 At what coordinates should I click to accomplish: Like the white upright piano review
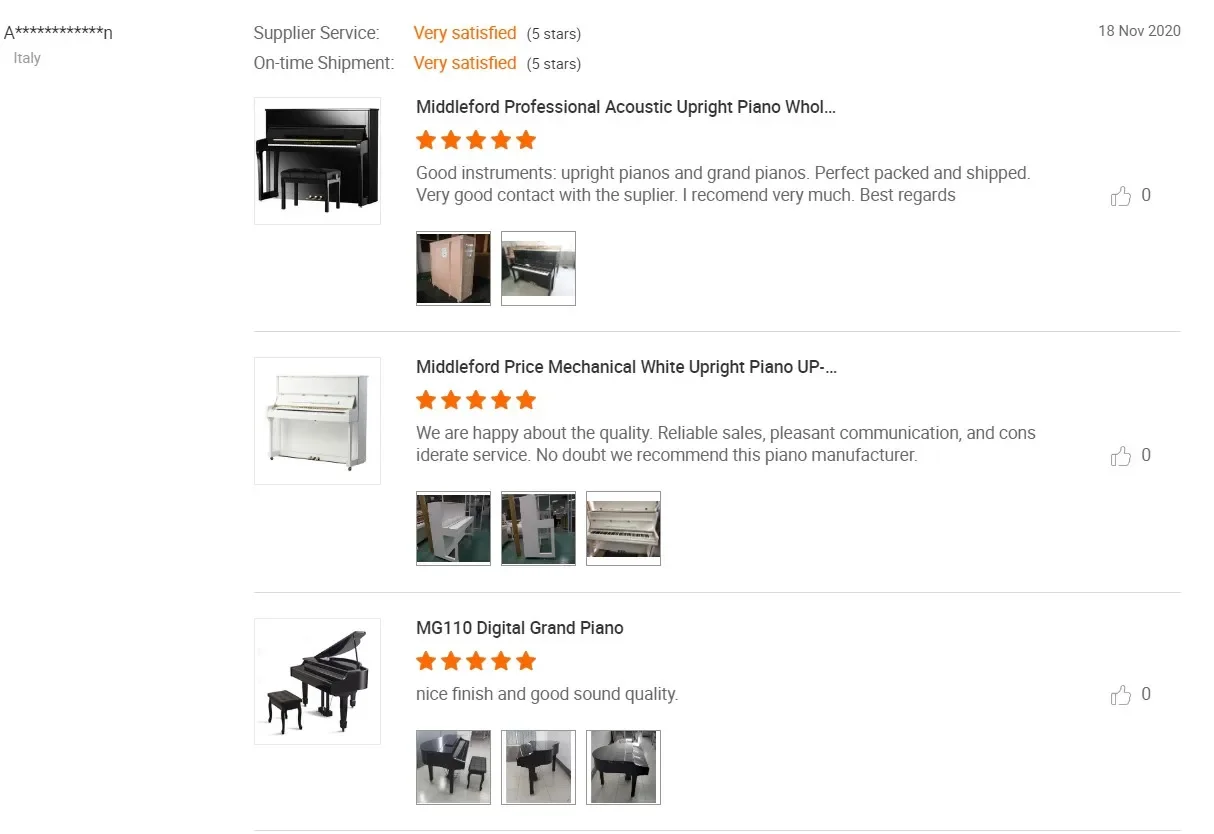coord(1121,456)
